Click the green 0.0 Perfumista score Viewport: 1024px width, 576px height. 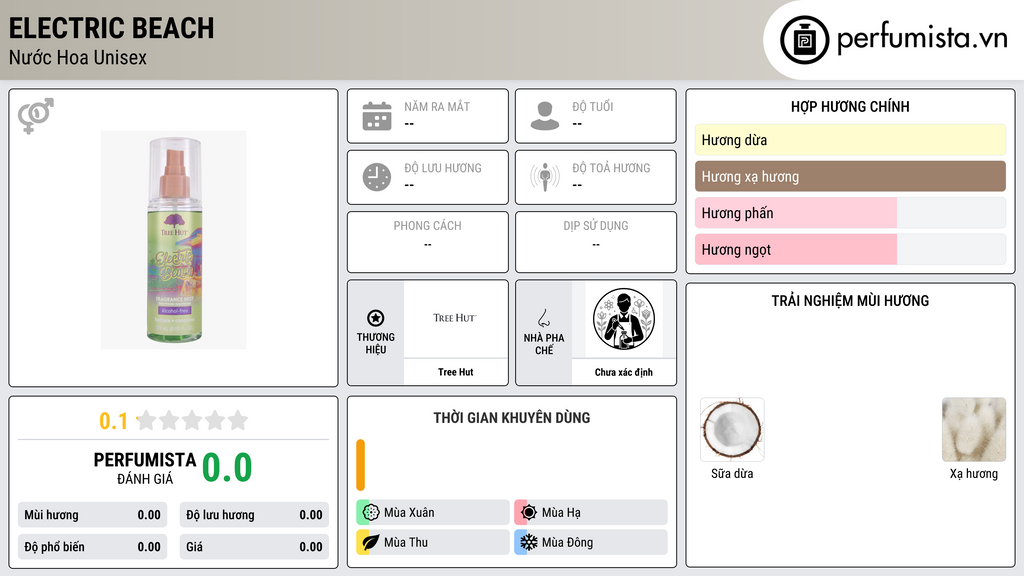click(x=227, y=467)
